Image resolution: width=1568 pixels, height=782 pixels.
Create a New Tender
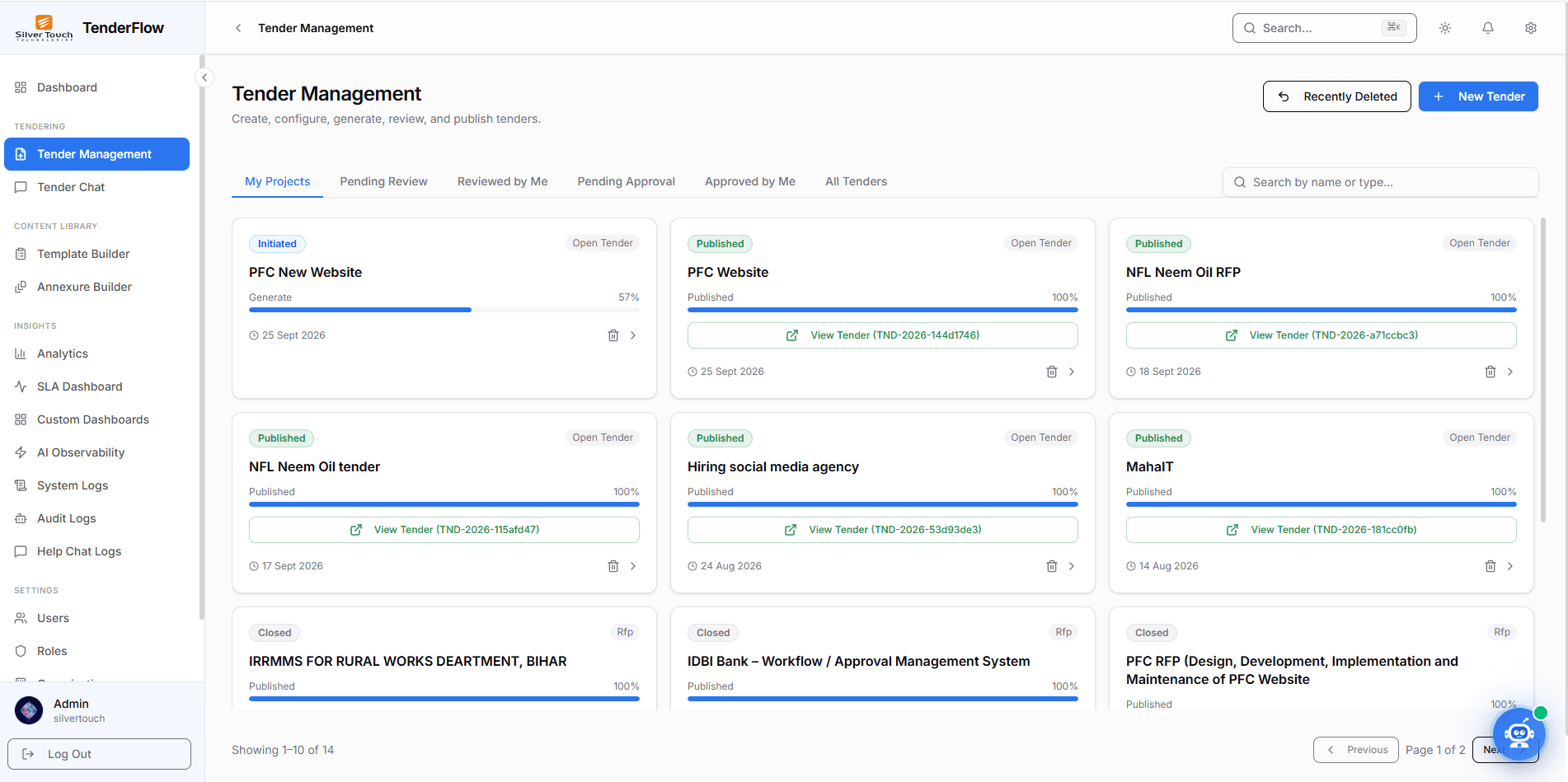1479,96
